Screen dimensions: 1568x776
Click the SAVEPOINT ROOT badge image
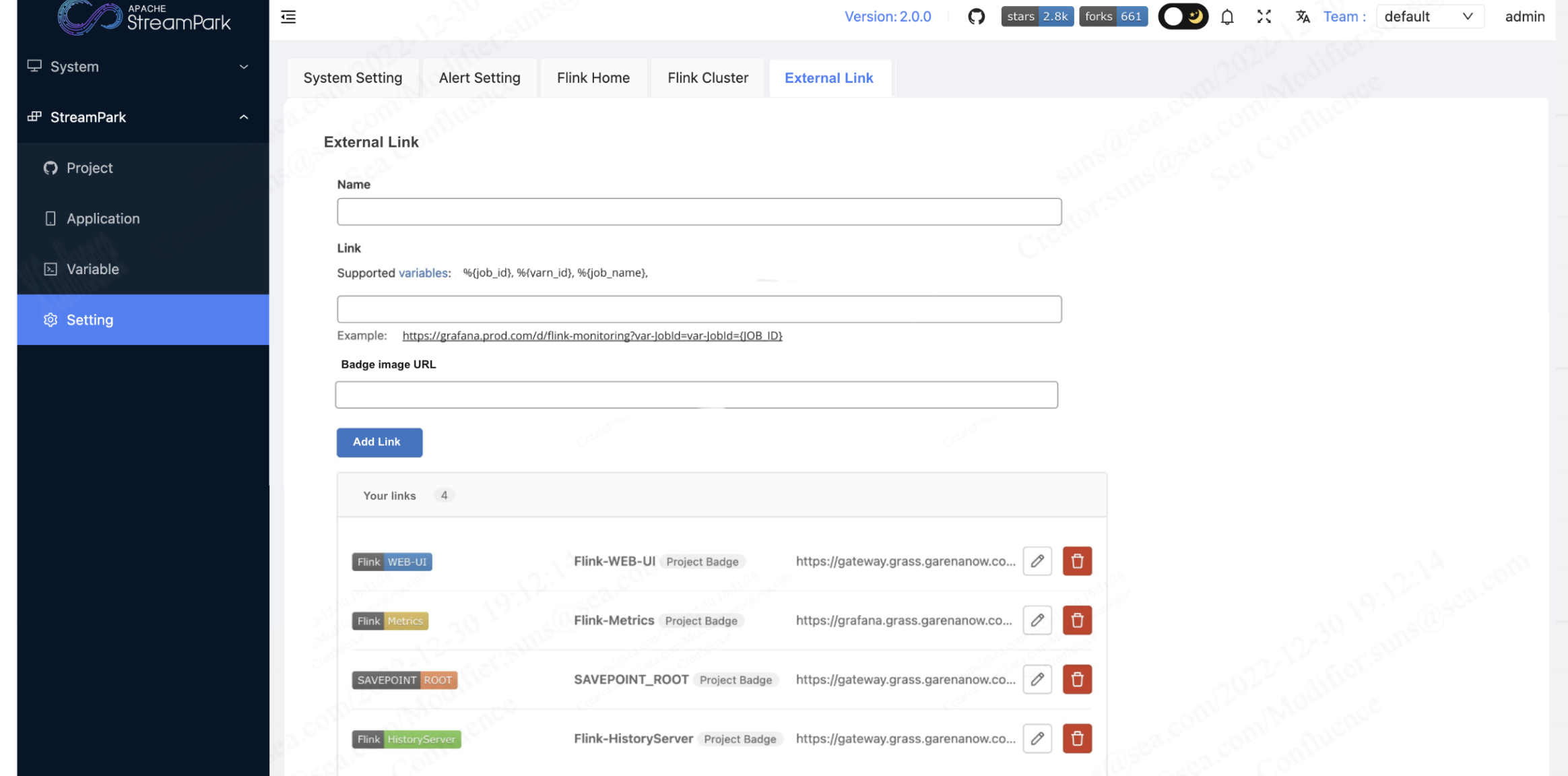pyautogui.click(x=405, y=680)
